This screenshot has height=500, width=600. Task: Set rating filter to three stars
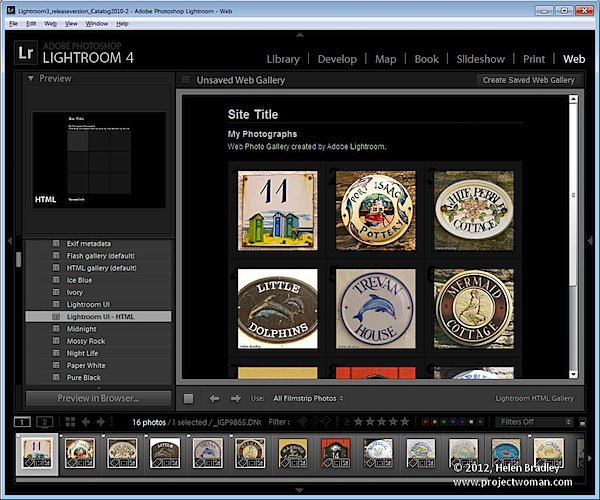click(x=382, y=422)
